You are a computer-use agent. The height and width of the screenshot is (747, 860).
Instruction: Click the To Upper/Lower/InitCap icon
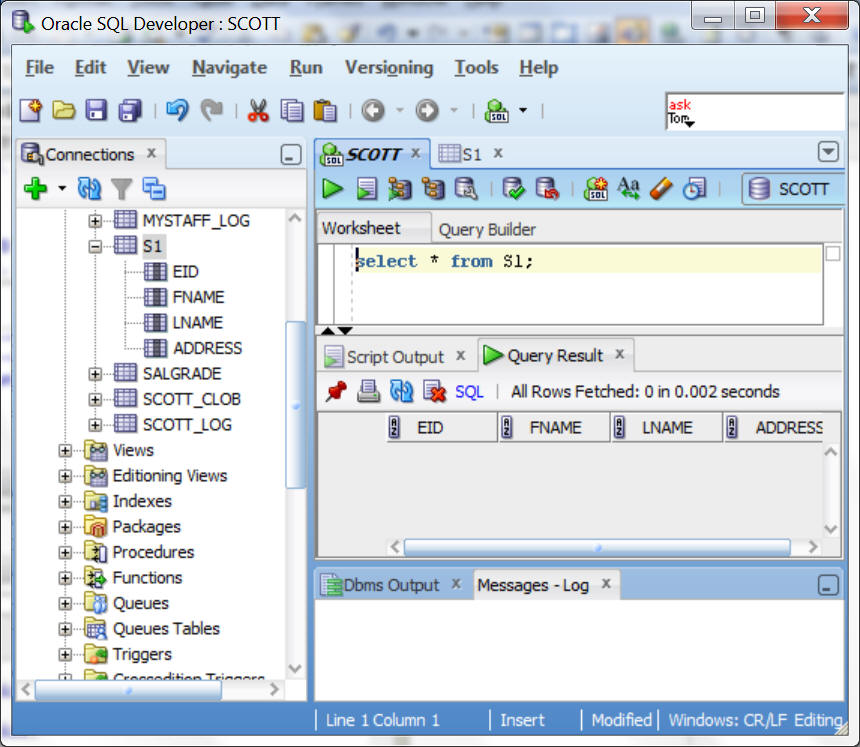[629, 189]
